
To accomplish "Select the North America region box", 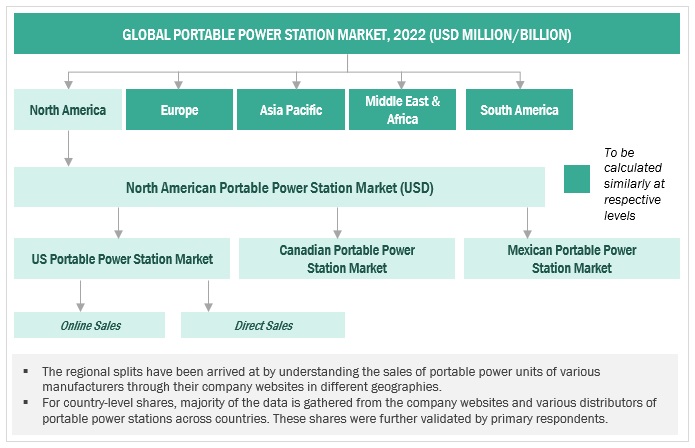I will point(68,110).
